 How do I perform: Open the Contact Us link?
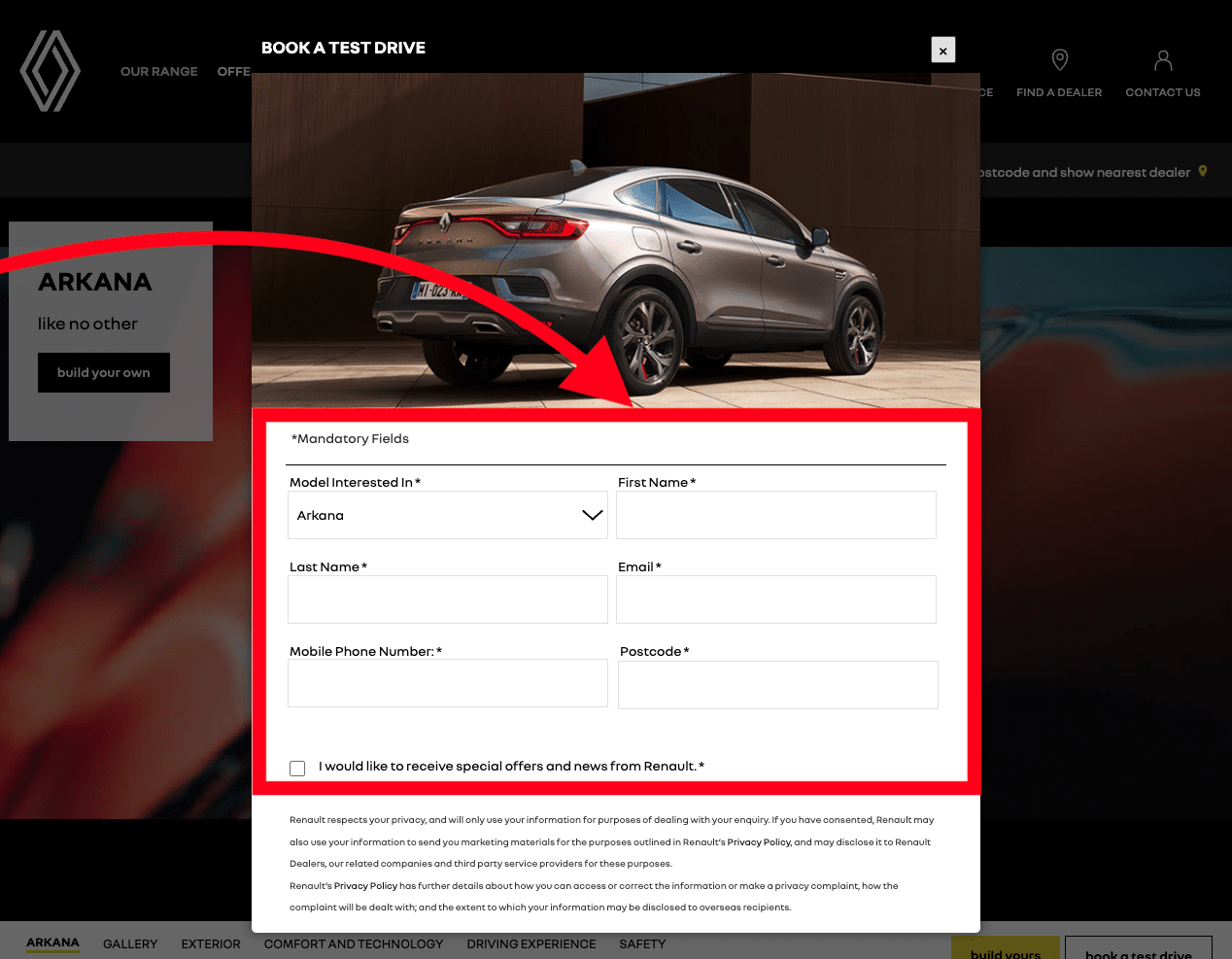(x=1163, y=92)
